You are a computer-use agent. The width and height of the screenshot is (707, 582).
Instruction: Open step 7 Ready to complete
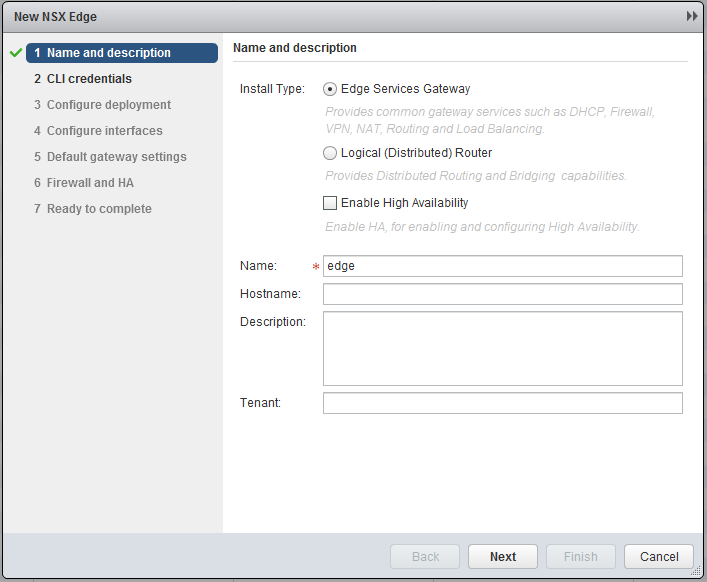[99, 209]
